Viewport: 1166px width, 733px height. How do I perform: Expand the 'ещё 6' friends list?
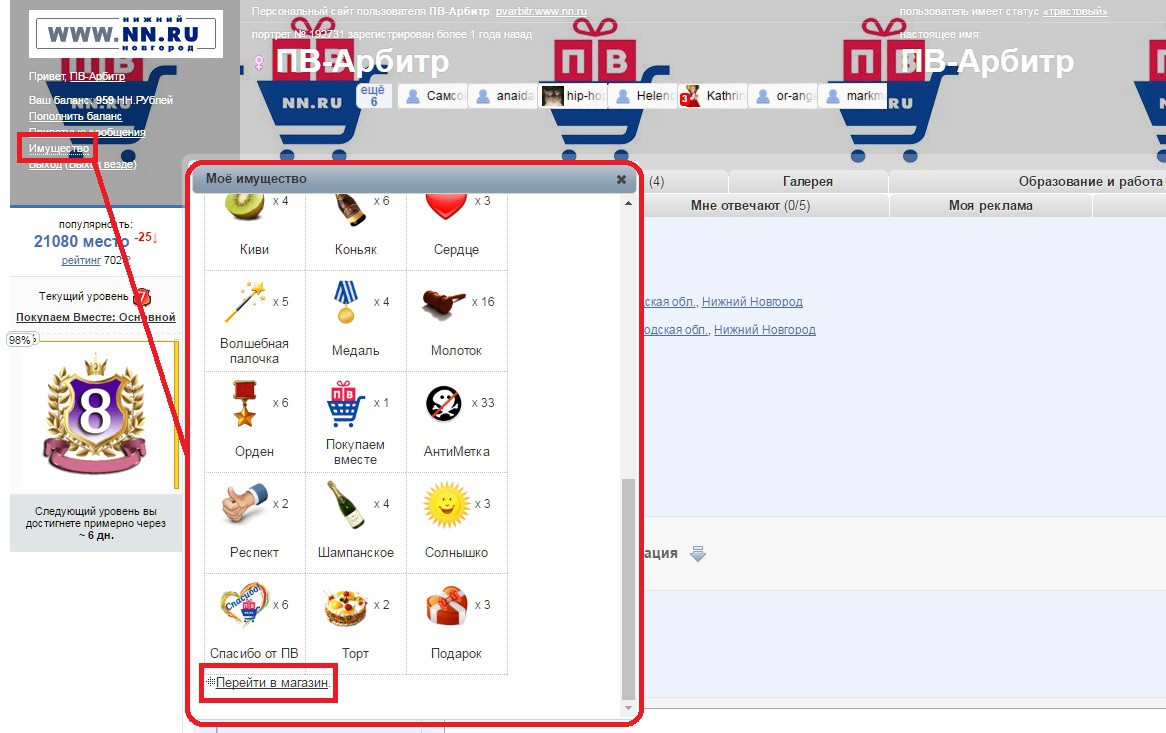373,95
